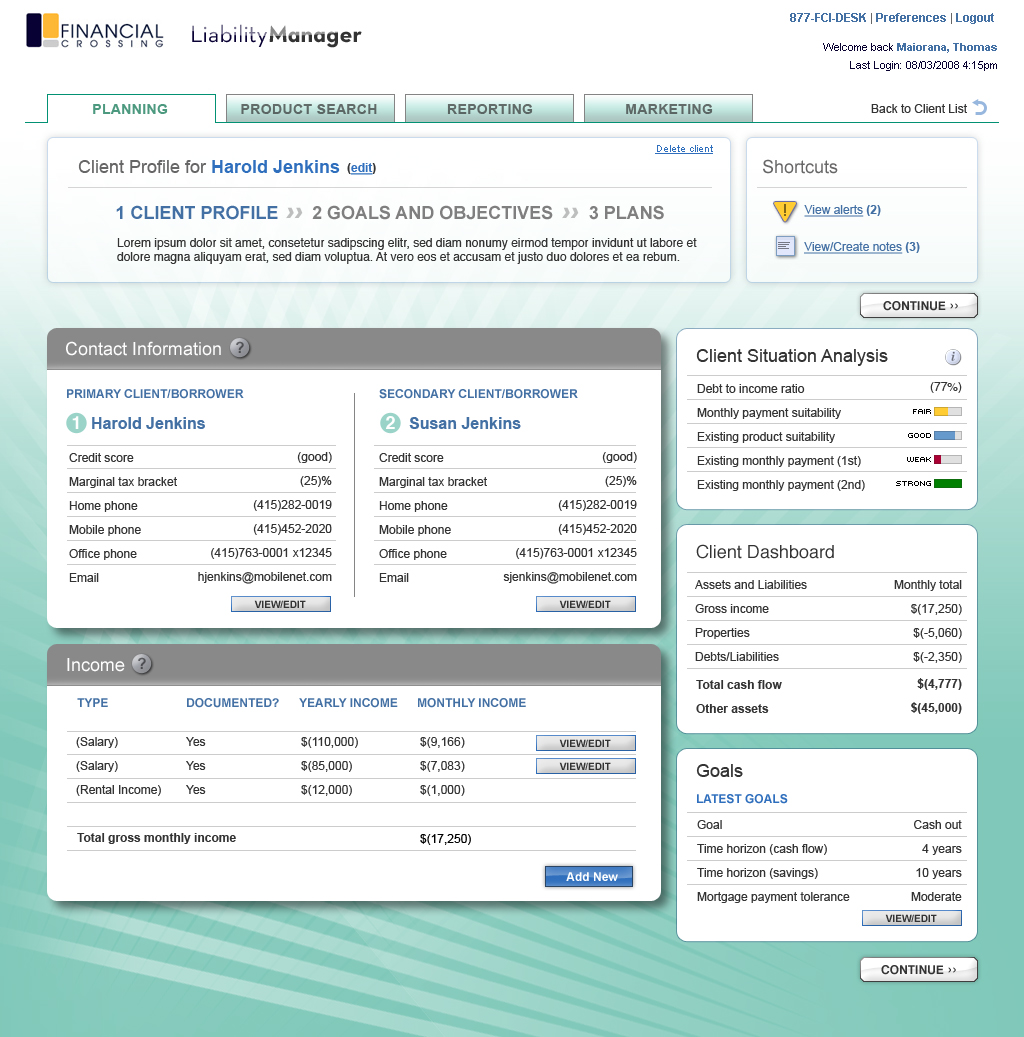The width and height of the screenshot is (1024, 1037).
Task: Click the Contact Information help question-mark icon
Action: [x=240, y=348]
